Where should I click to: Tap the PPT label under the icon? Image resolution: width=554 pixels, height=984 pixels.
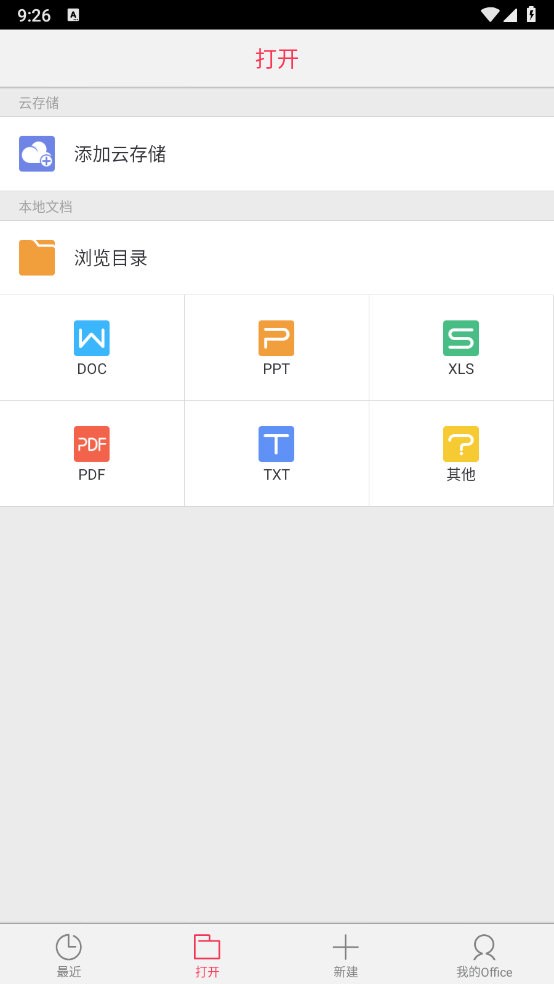(276, 369)
